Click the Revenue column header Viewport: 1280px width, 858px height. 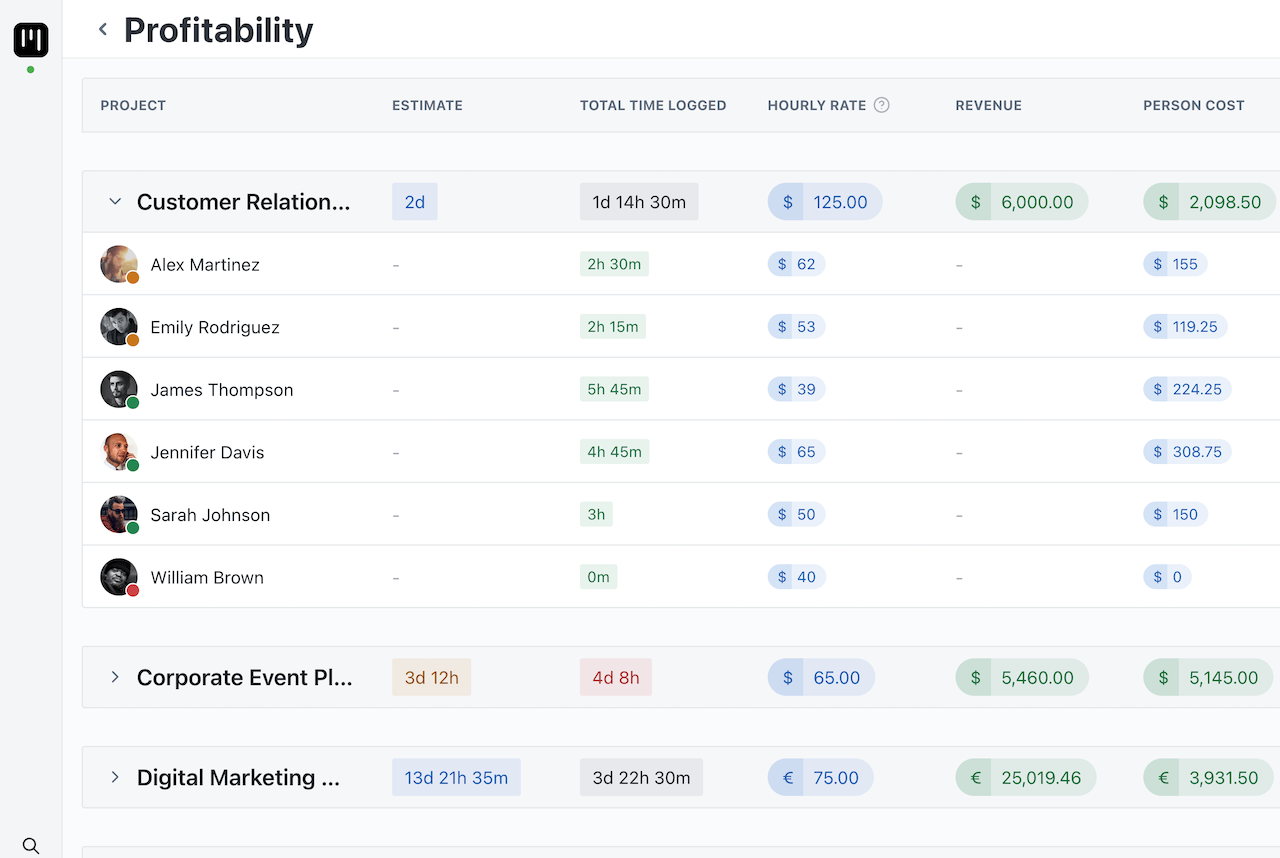[x=988, y=105]
